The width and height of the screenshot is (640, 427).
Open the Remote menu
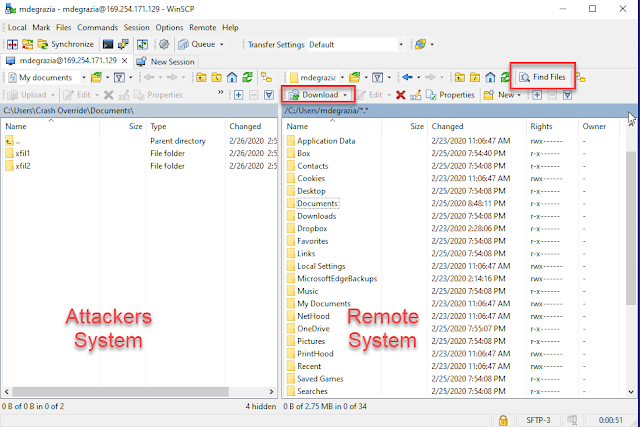coord(202,28)
